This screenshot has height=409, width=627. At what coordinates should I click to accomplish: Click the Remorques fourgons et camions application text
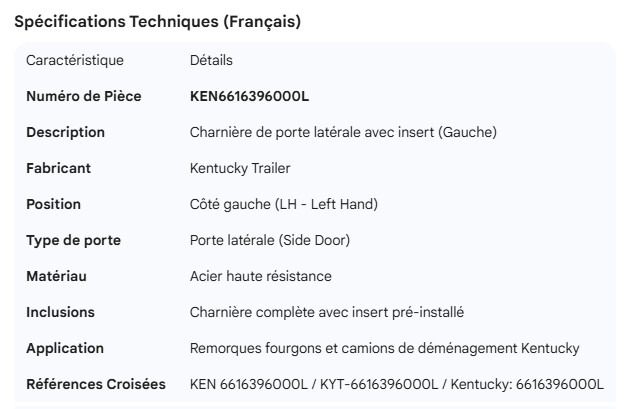(x=384, y=348)
